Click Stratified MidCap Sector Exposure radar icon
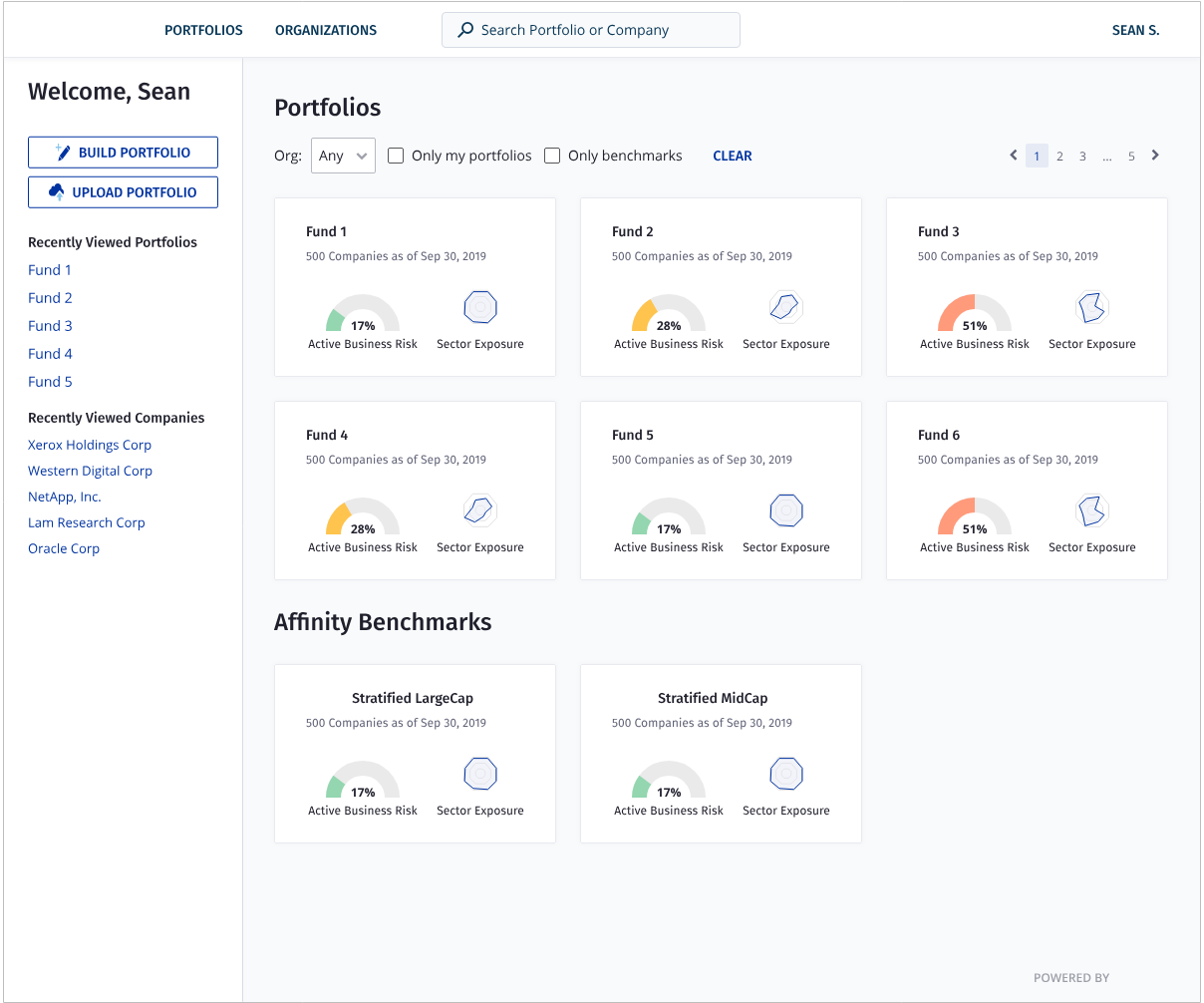Screen dimensions: 1204x1003 pos(786,775)
